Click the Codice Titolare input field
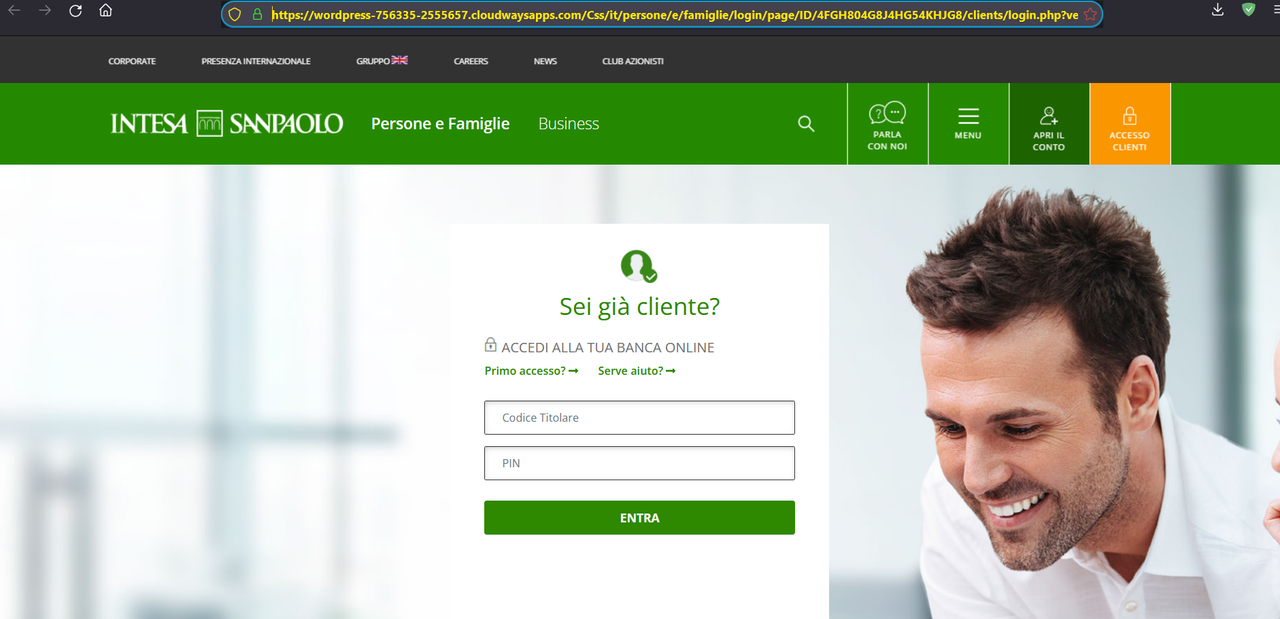 639,418
